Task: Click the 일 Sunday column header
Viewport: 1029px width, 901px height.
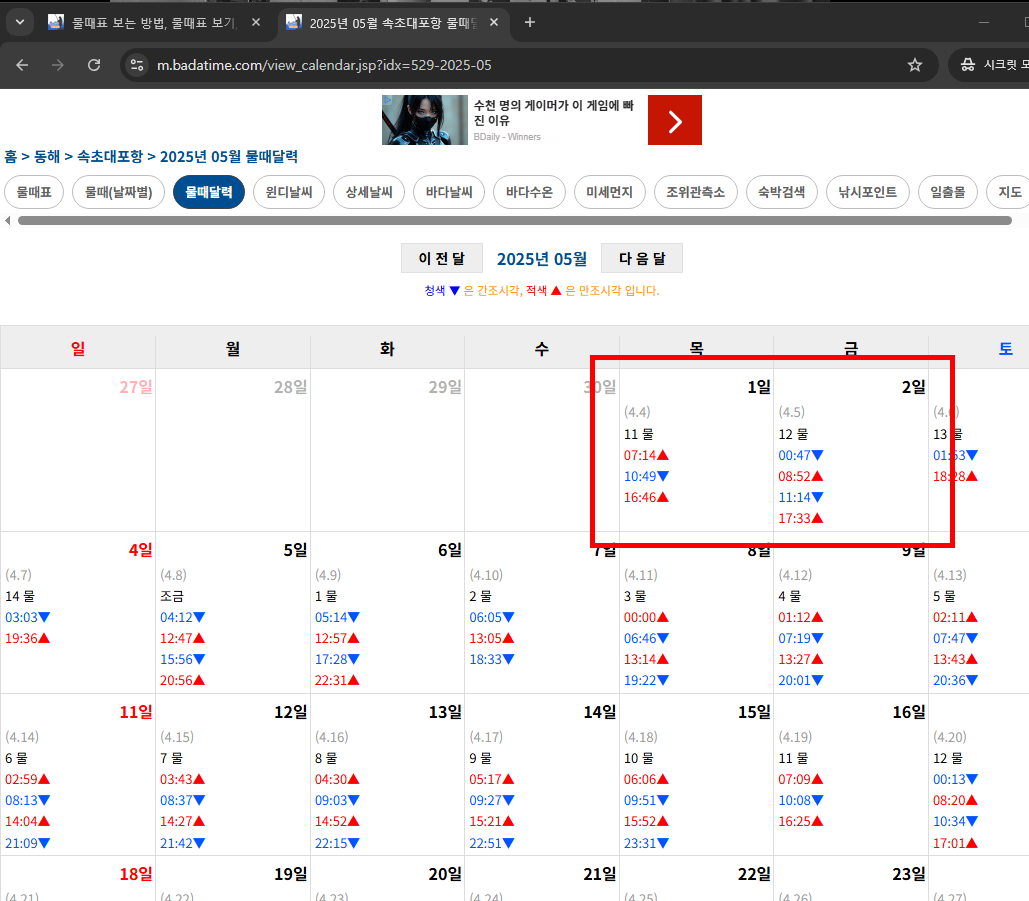Action: [78, 348]
